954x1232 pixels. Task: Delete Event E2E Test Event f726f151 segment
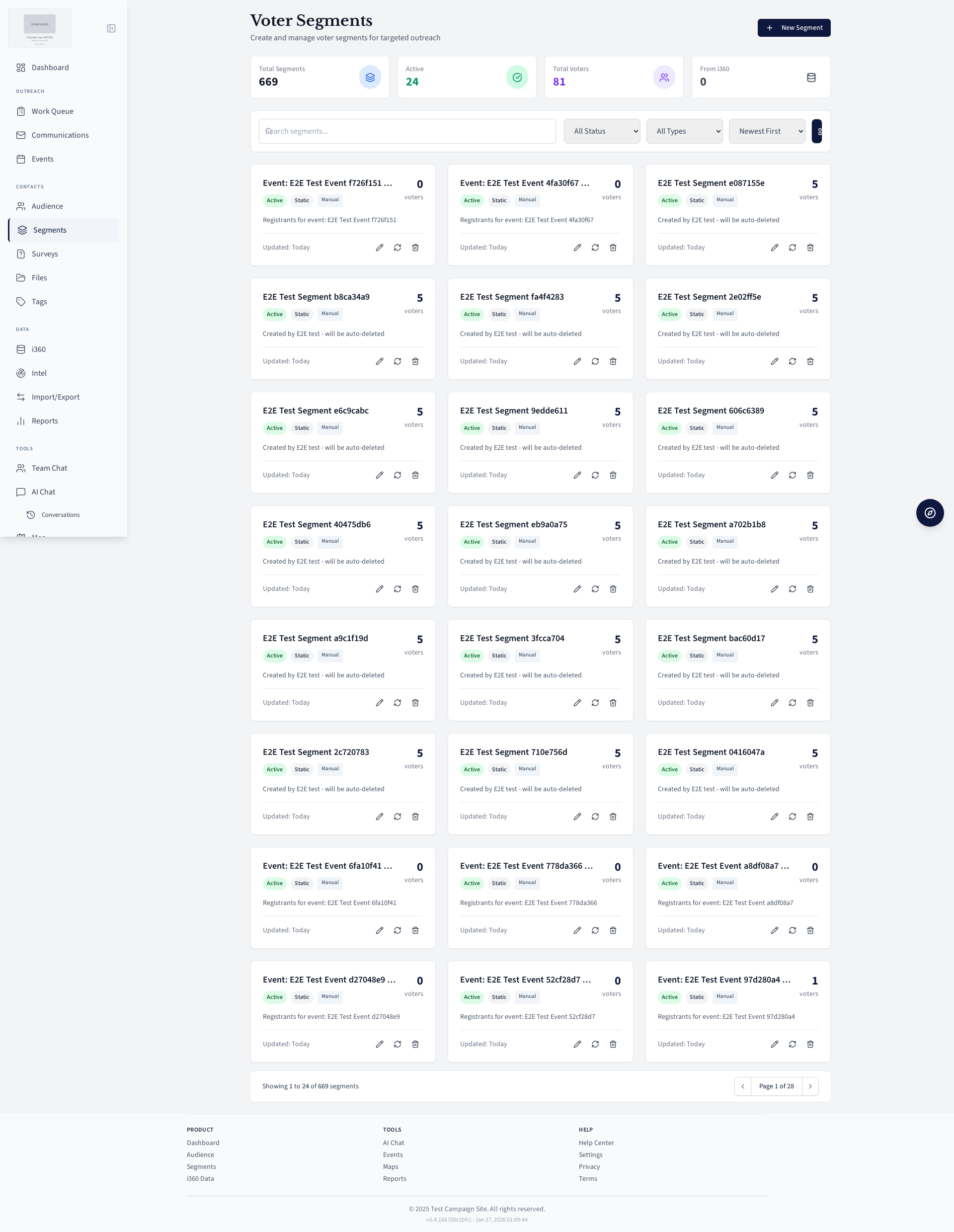click(415, 247)
